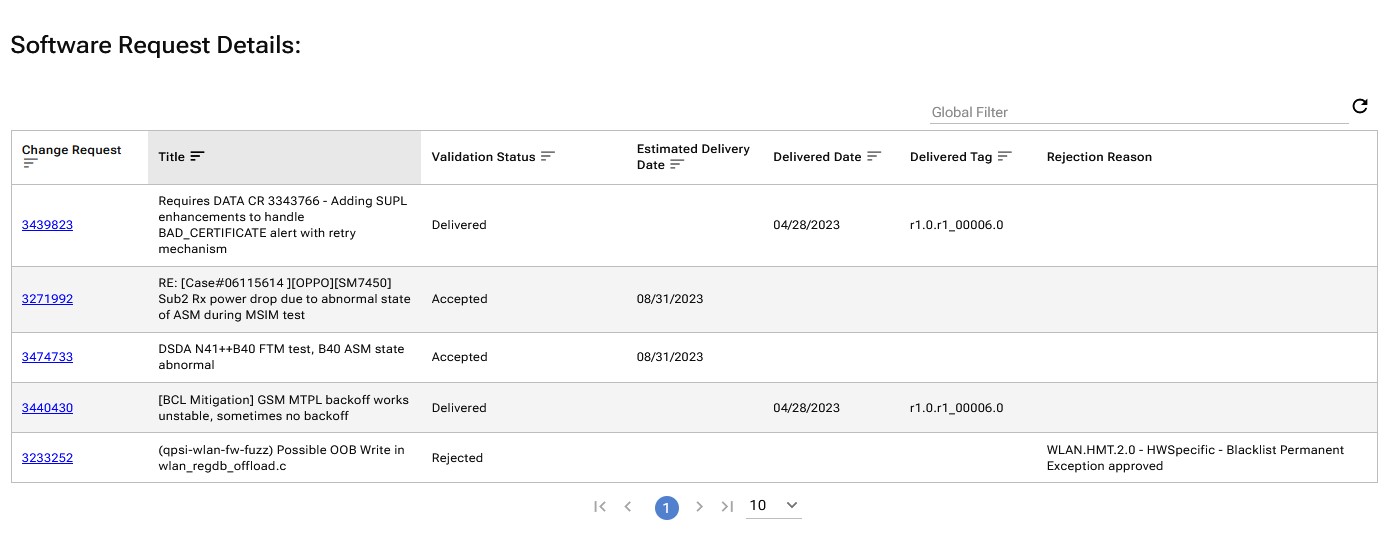Open change request 3440430 link

coord(47,408)
